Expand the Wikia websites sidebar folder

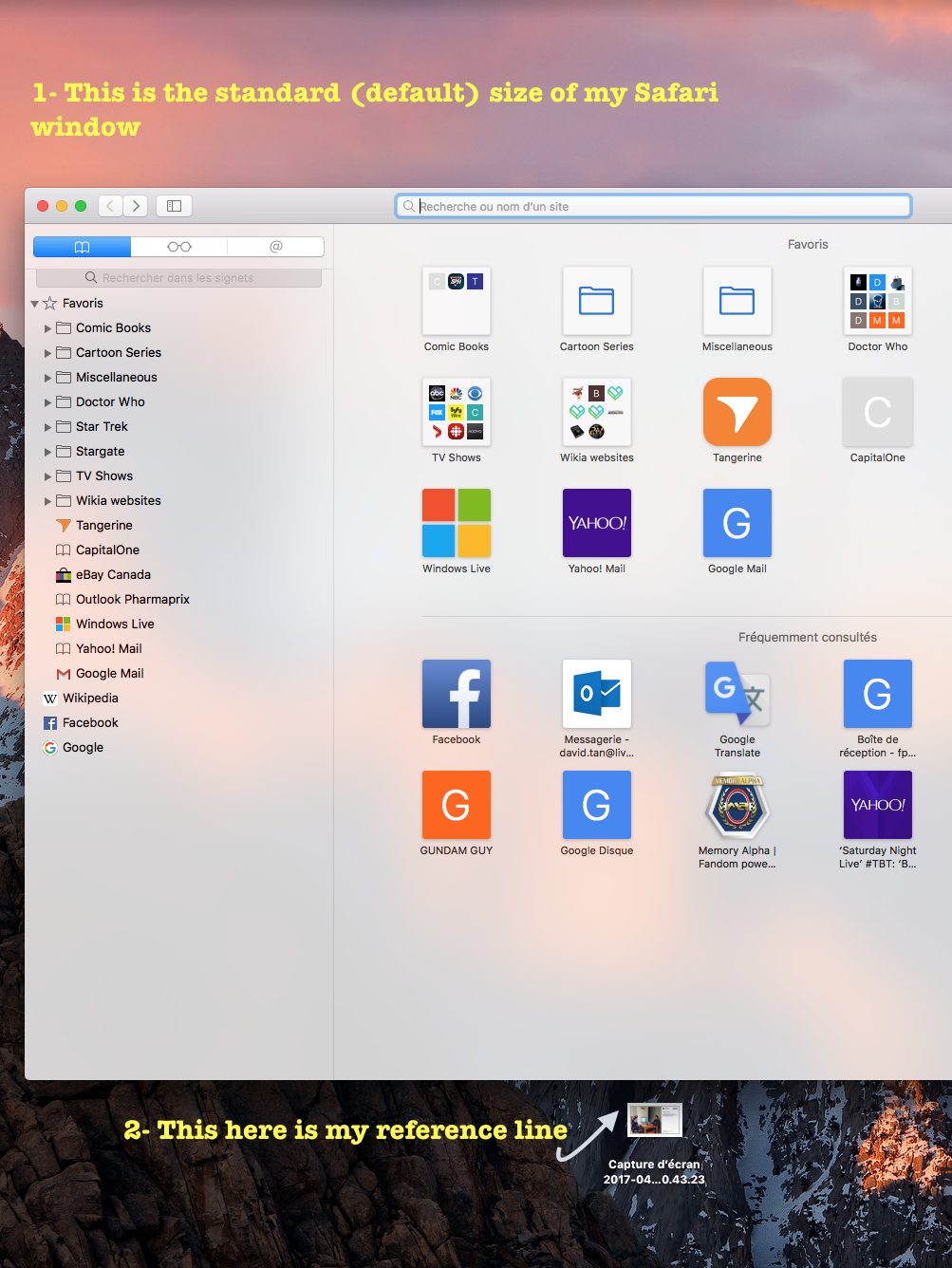point(48,501)
